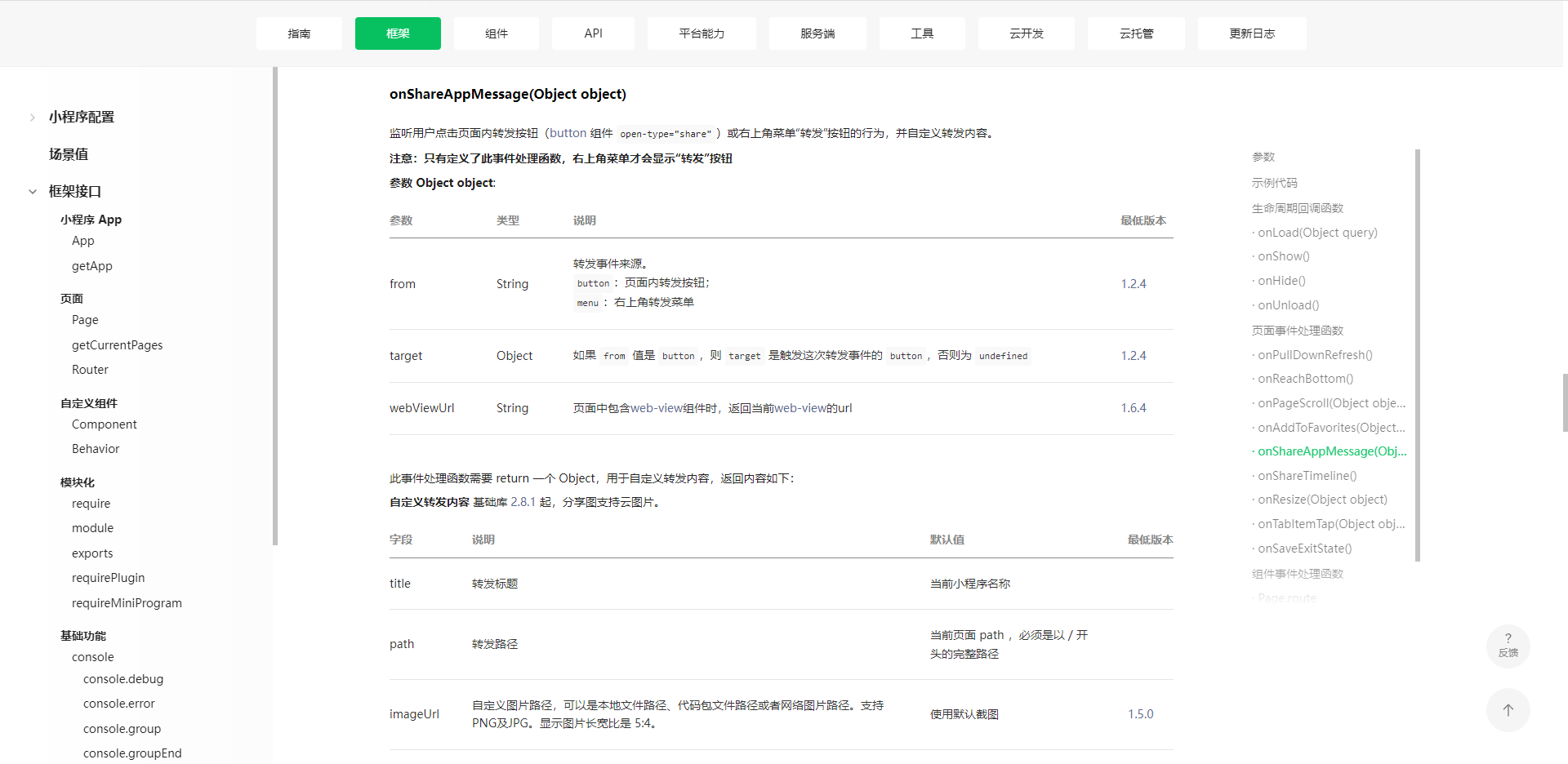Switch to the 组件 tab

coord(497,33)
